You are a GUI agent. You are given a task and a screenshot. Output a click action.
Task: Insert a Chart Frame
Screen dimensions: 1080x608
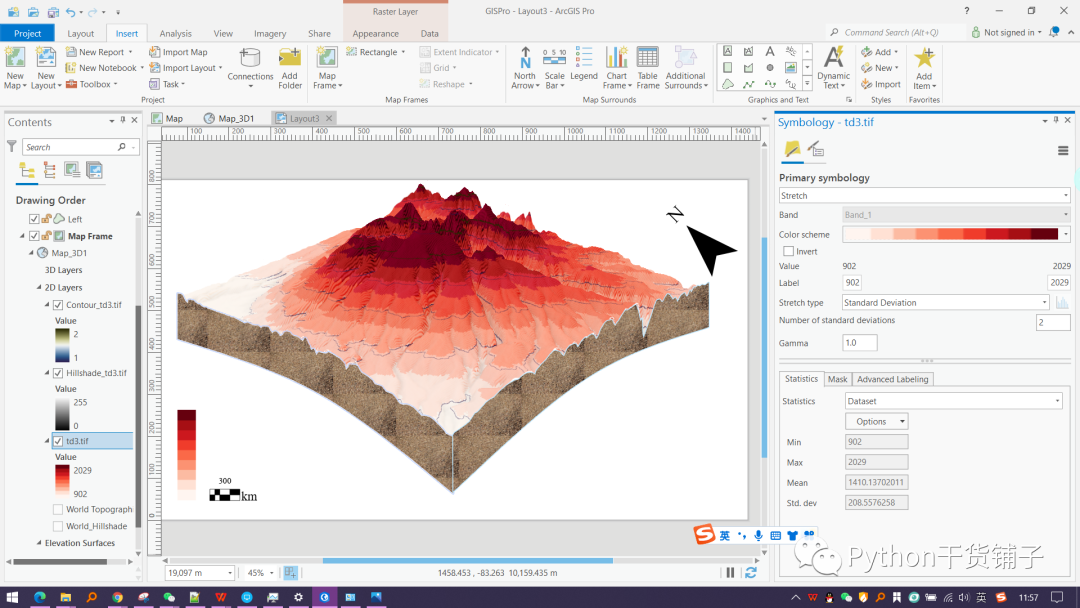pos(616,67)
